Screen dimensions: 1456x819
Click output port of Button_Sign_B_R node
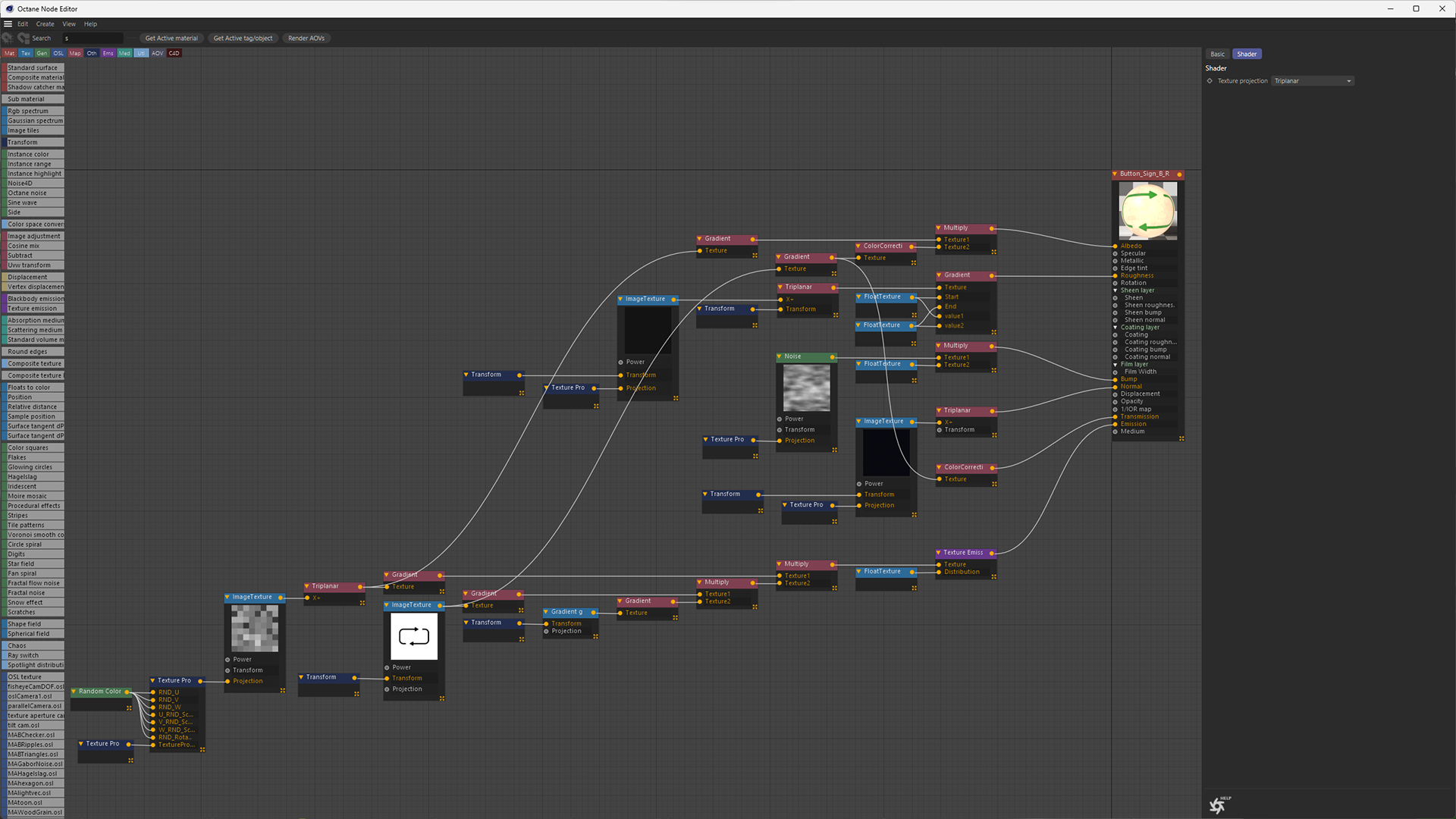pos(1179,174)
